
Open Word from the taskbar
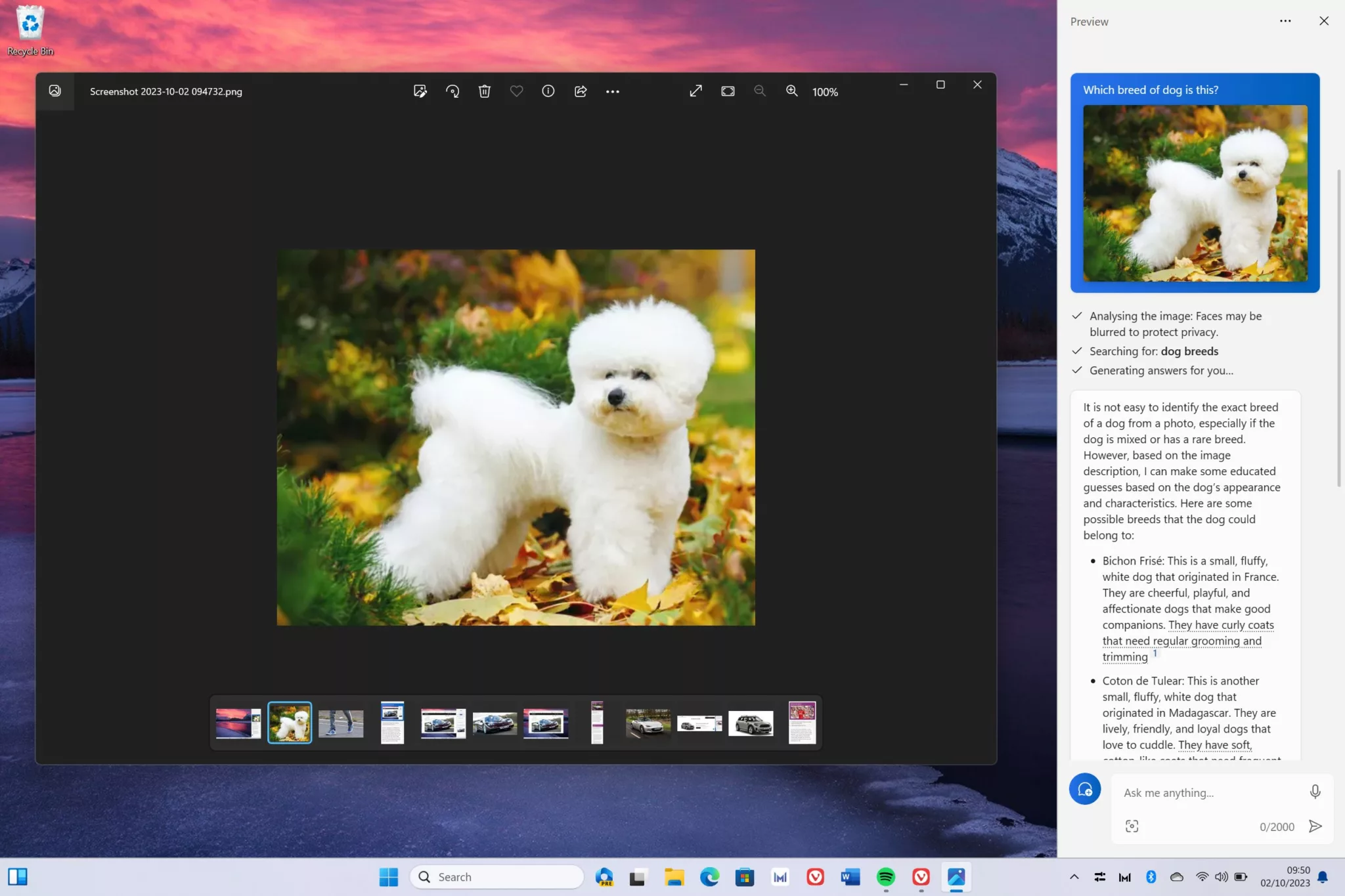(850, 877)
